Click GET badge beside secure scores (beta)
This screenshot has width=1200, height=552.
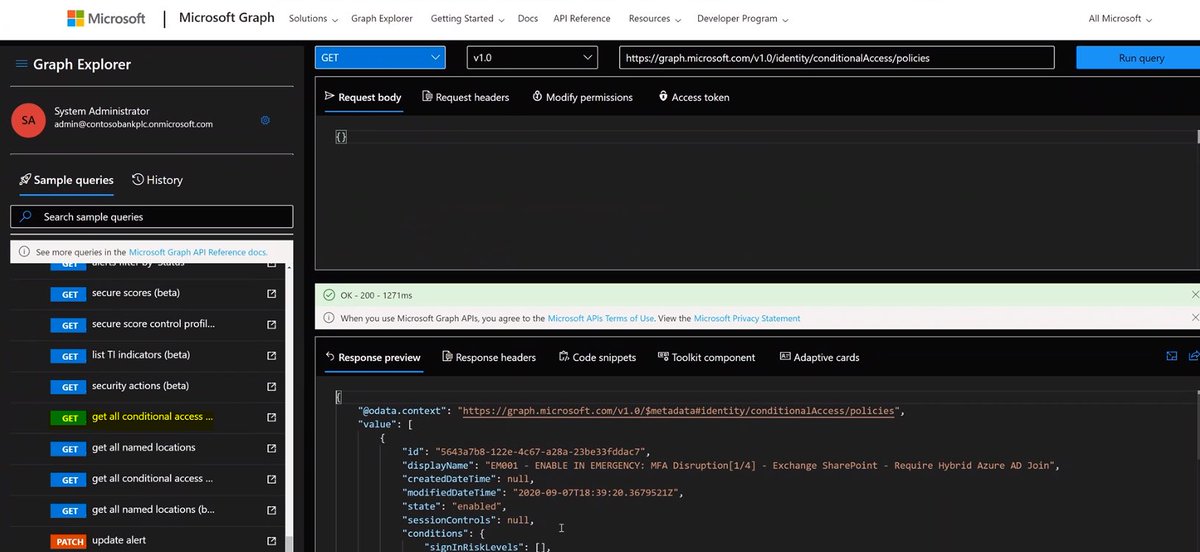69,294
